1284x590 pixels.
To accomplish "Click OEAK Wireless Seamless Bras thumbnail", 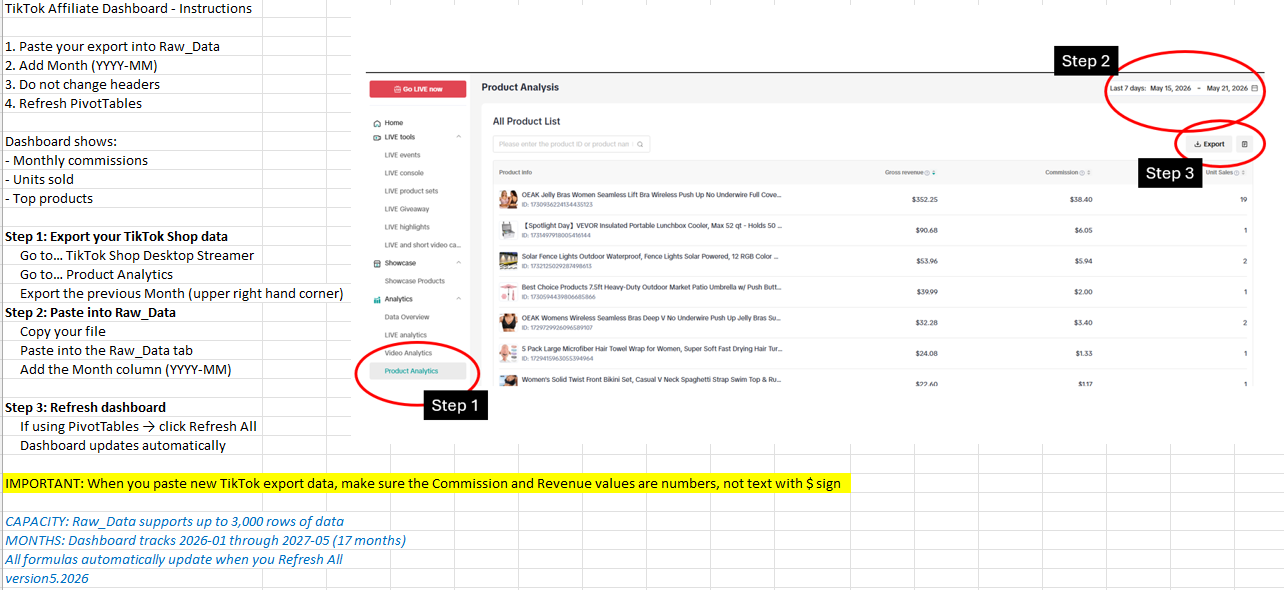I will click(508, 322).
